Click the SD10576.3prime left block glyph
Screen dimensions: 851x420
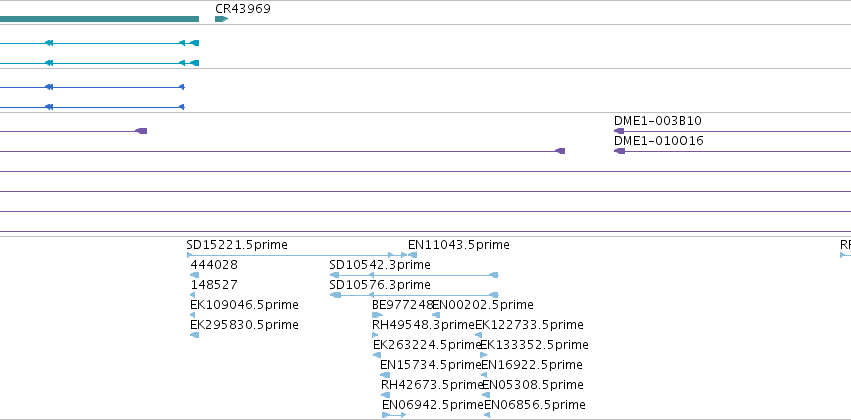coord(335,295)
